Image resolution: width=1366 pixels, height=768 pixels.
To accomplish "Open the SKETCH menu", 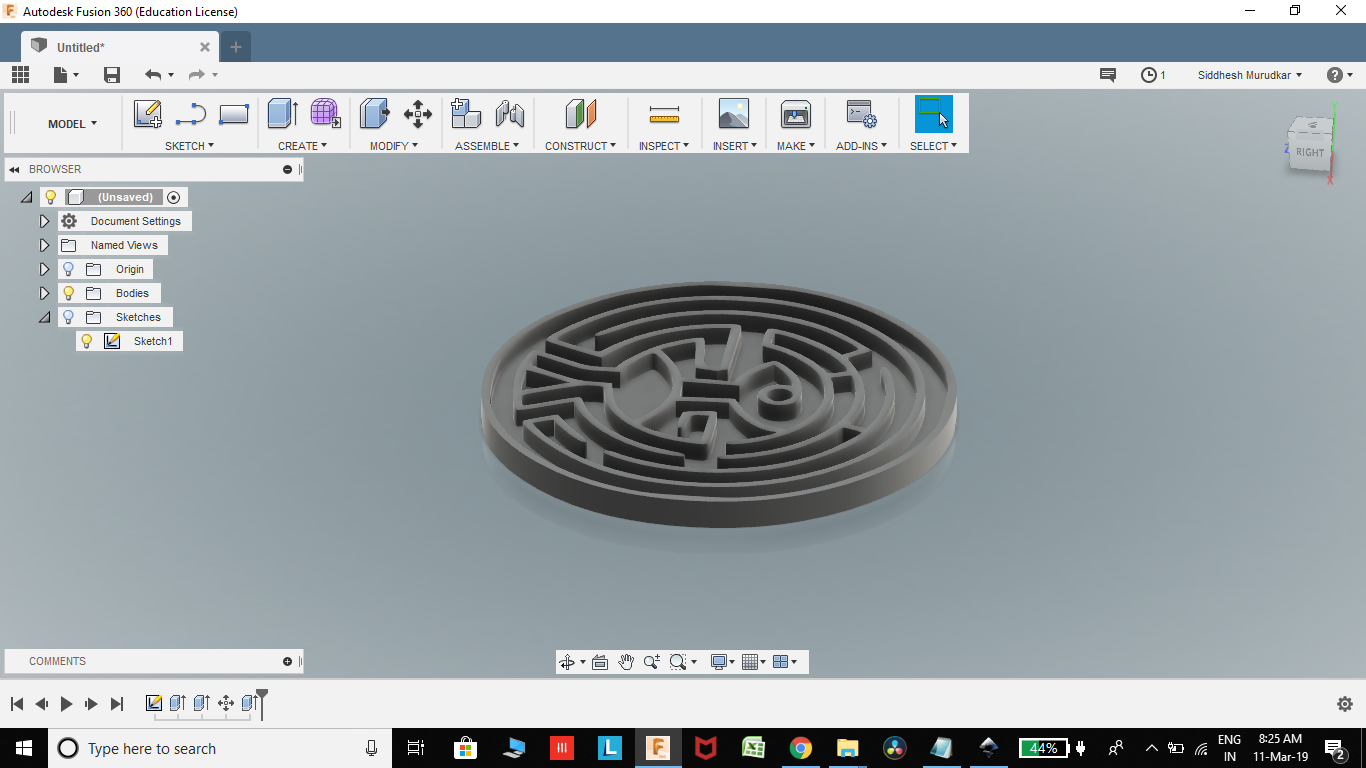I will coord(189,146).
